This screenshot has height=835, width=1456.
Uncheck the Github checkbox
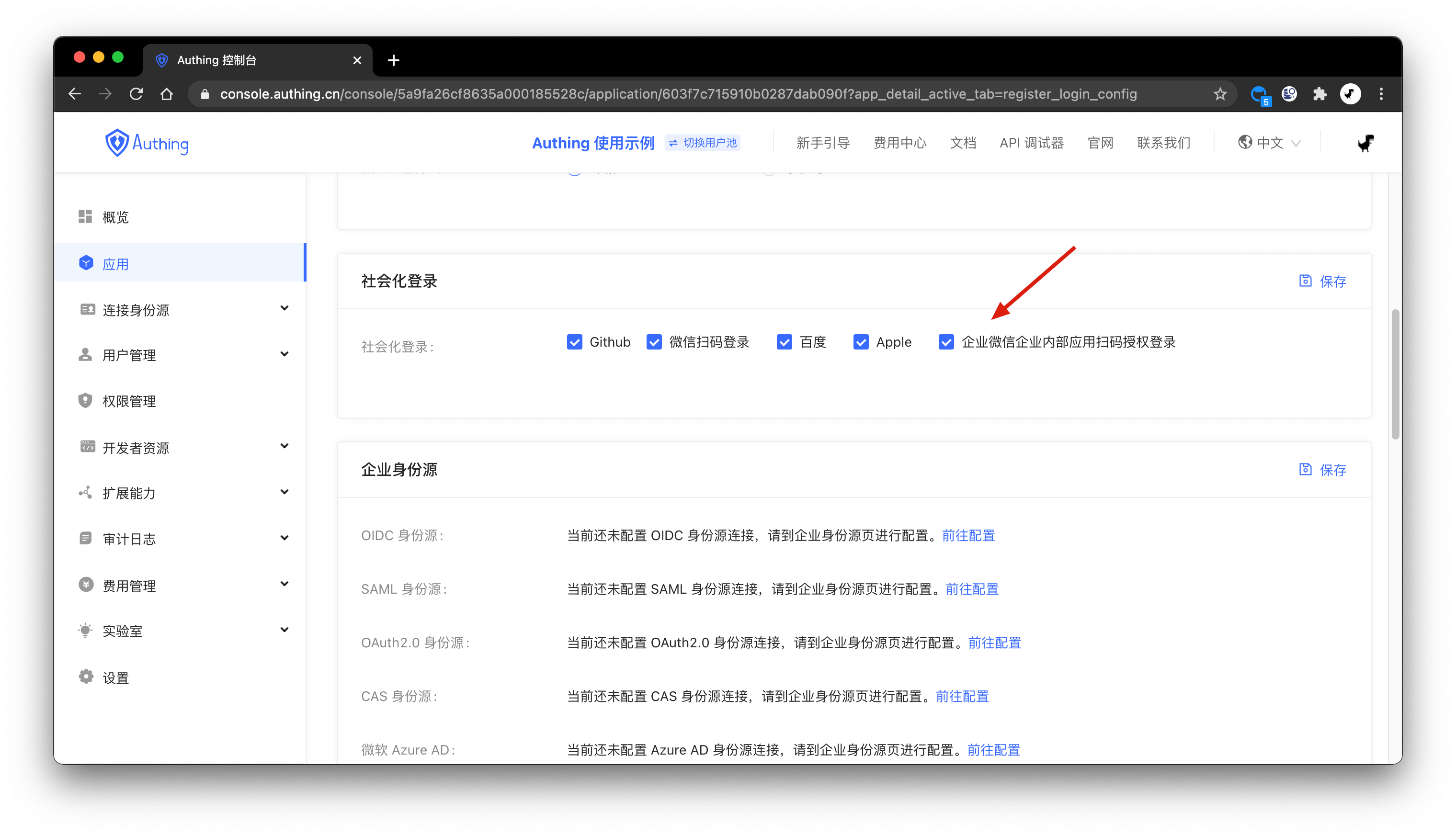[574, 342]
